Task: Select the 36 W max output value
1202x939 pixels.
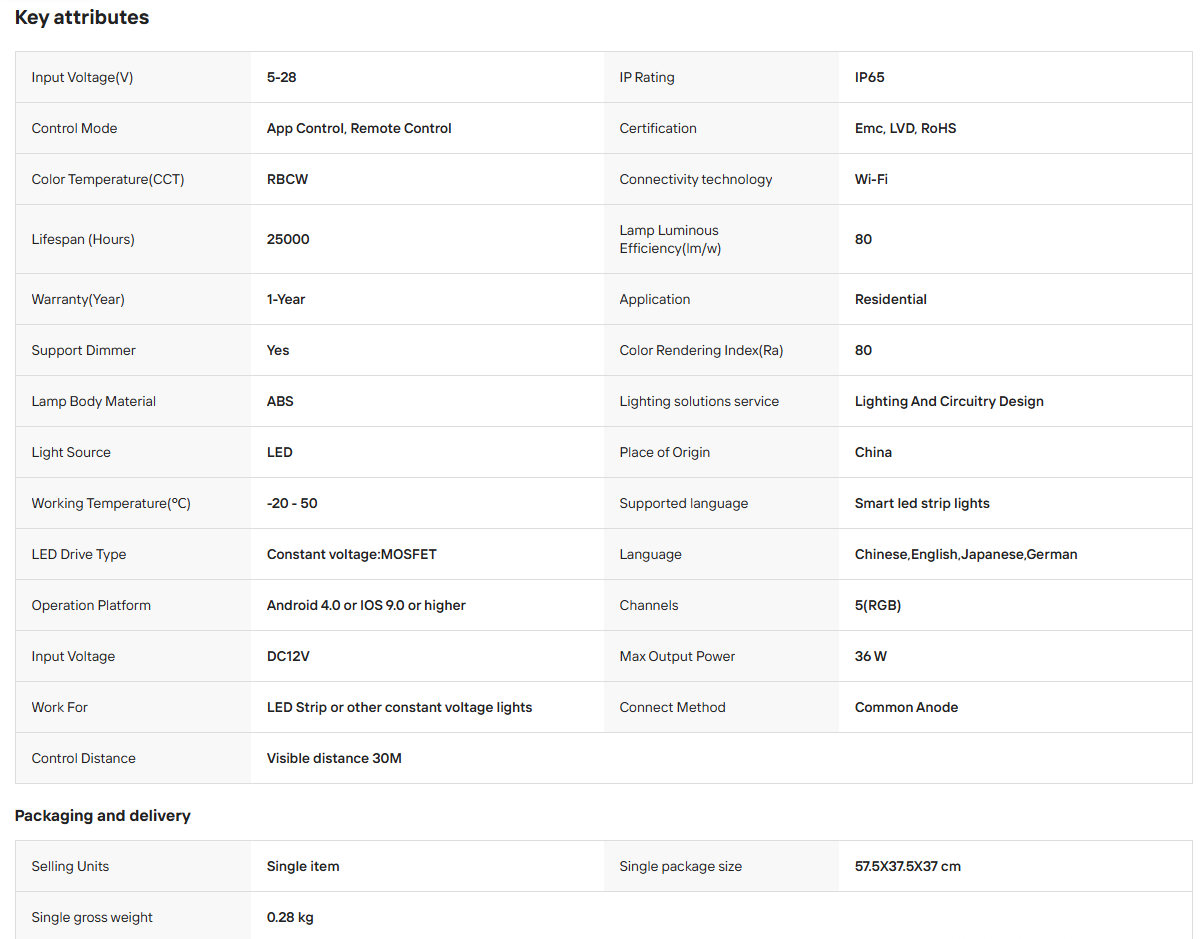Action: 871,656
